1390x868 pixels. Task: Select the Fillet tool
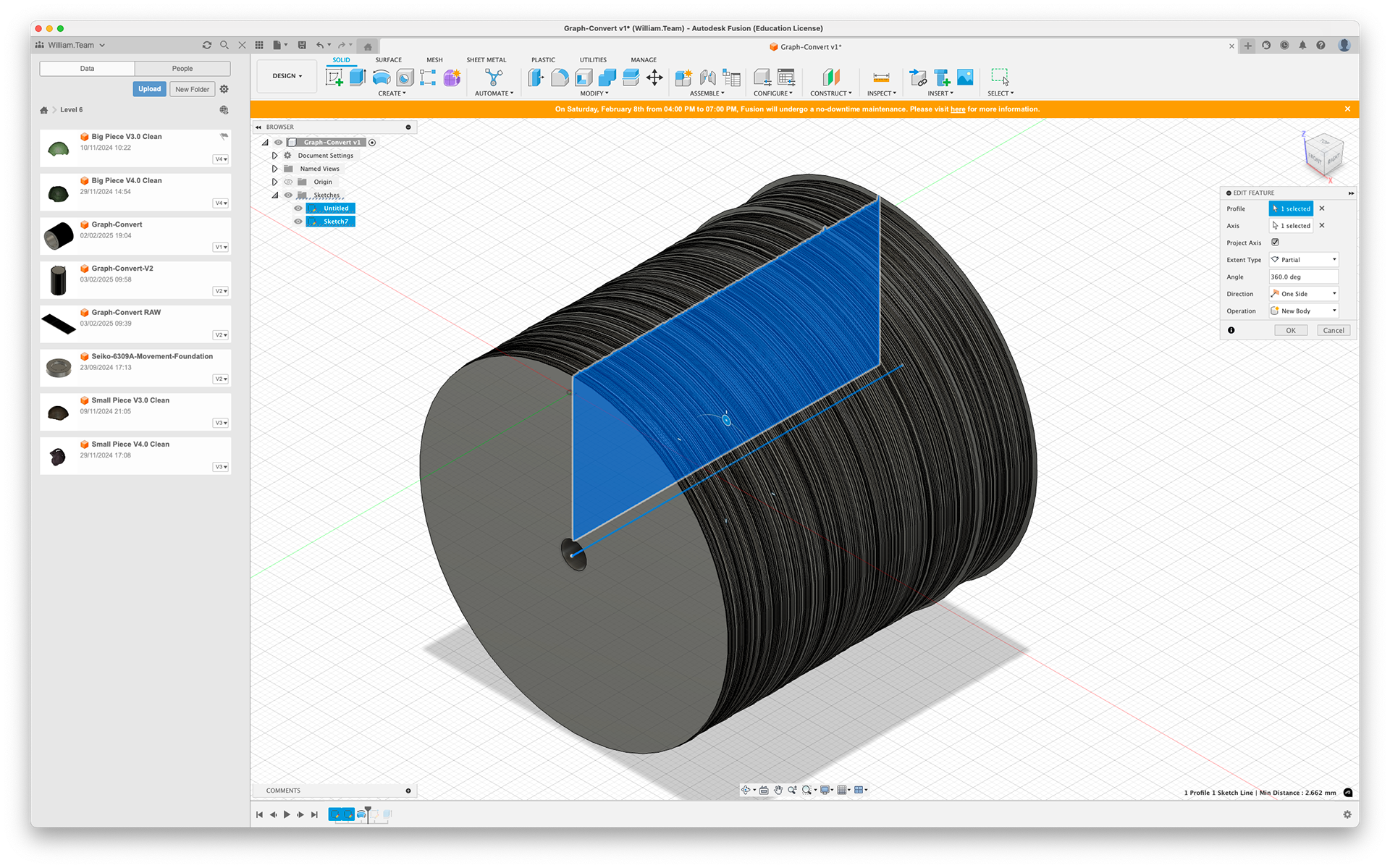coord(560,77)
